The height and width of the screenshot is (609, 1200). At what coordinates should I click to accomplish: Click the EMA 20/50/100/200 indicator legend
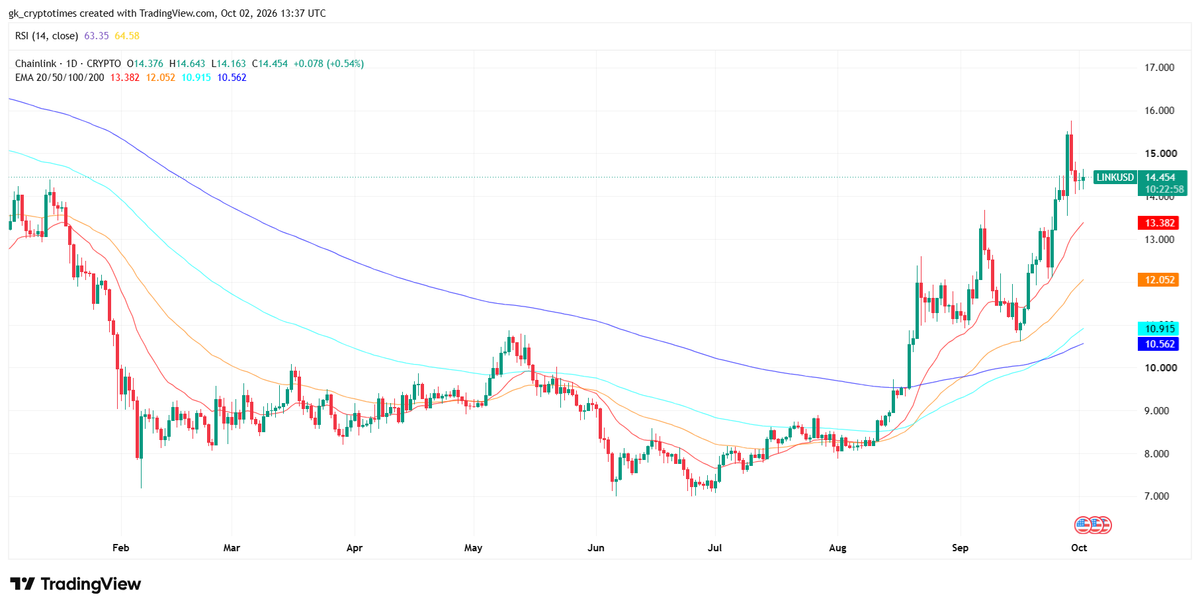click(61, 77)
